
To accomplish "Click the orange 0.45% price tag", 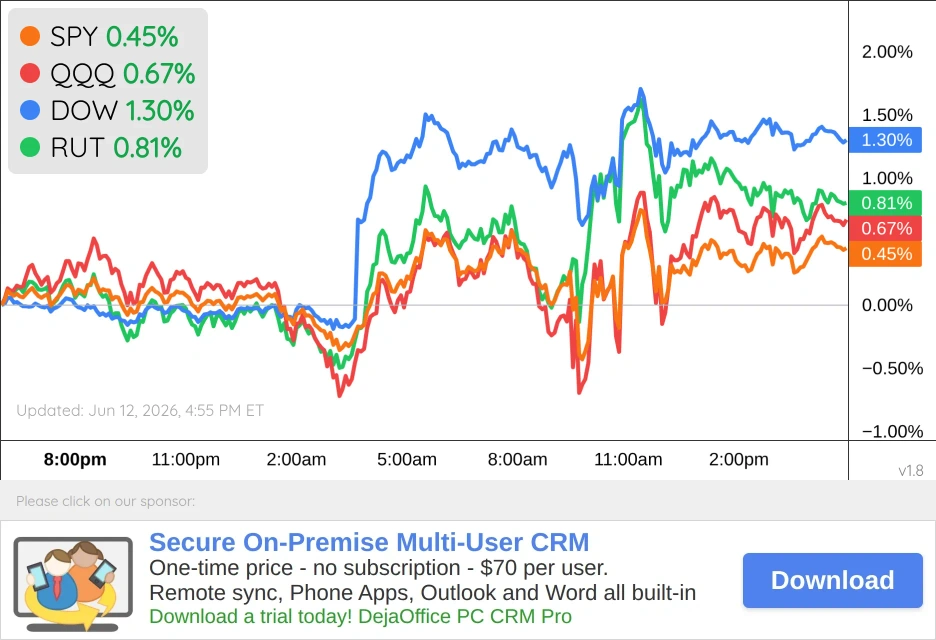I will pyautogui.click(x=885, y=254).
